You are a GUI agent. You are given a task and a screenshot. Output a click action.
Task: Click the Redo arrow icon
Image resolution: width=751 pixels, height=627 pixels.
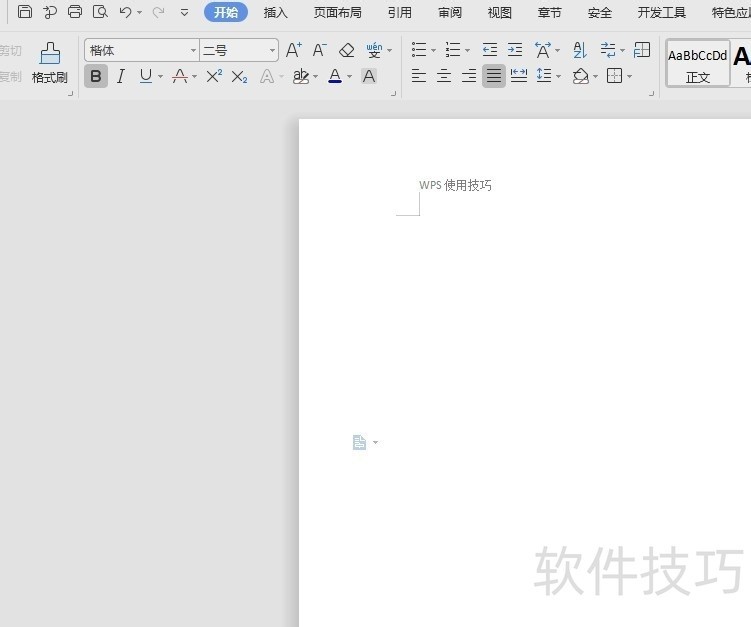(x=158, y=12)
